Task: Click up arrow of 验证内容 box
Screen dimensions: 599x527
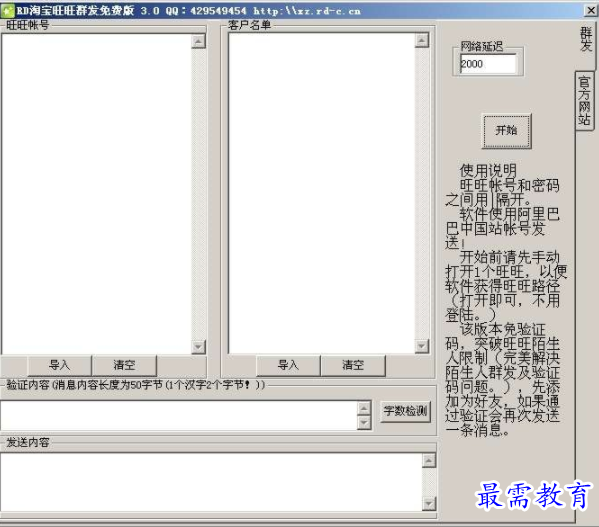Action: click(x=364, y=408)
